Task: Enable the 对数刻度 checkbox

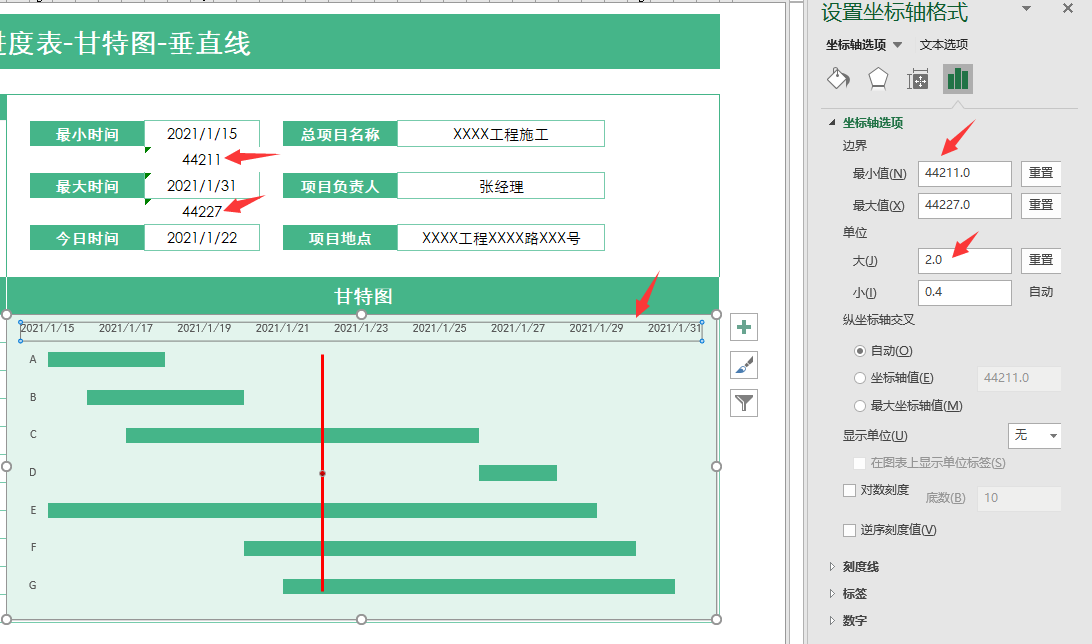Action: pyautogui.click(x=850, y=490)
